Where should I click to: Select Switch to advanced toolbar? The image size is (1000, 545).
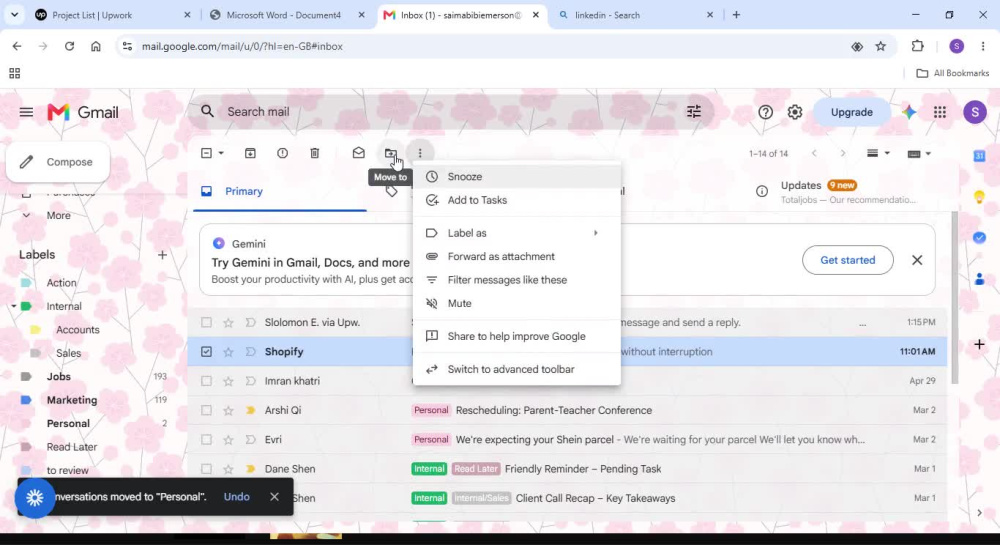click(x=517, y=370)
